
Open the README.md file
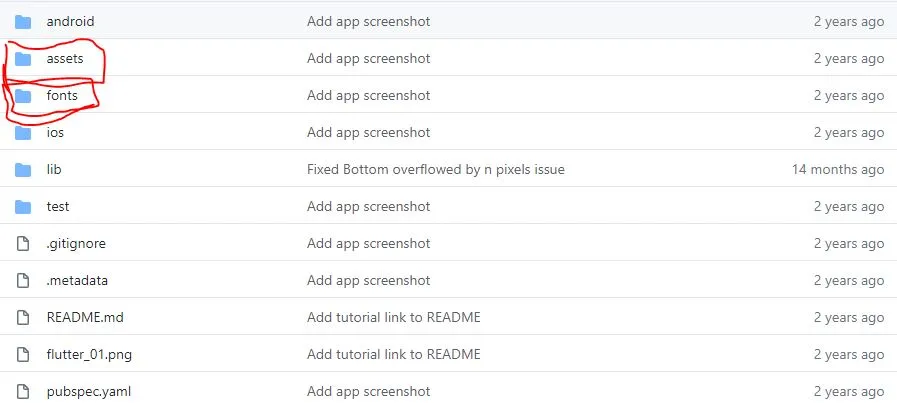pos(85,317)
